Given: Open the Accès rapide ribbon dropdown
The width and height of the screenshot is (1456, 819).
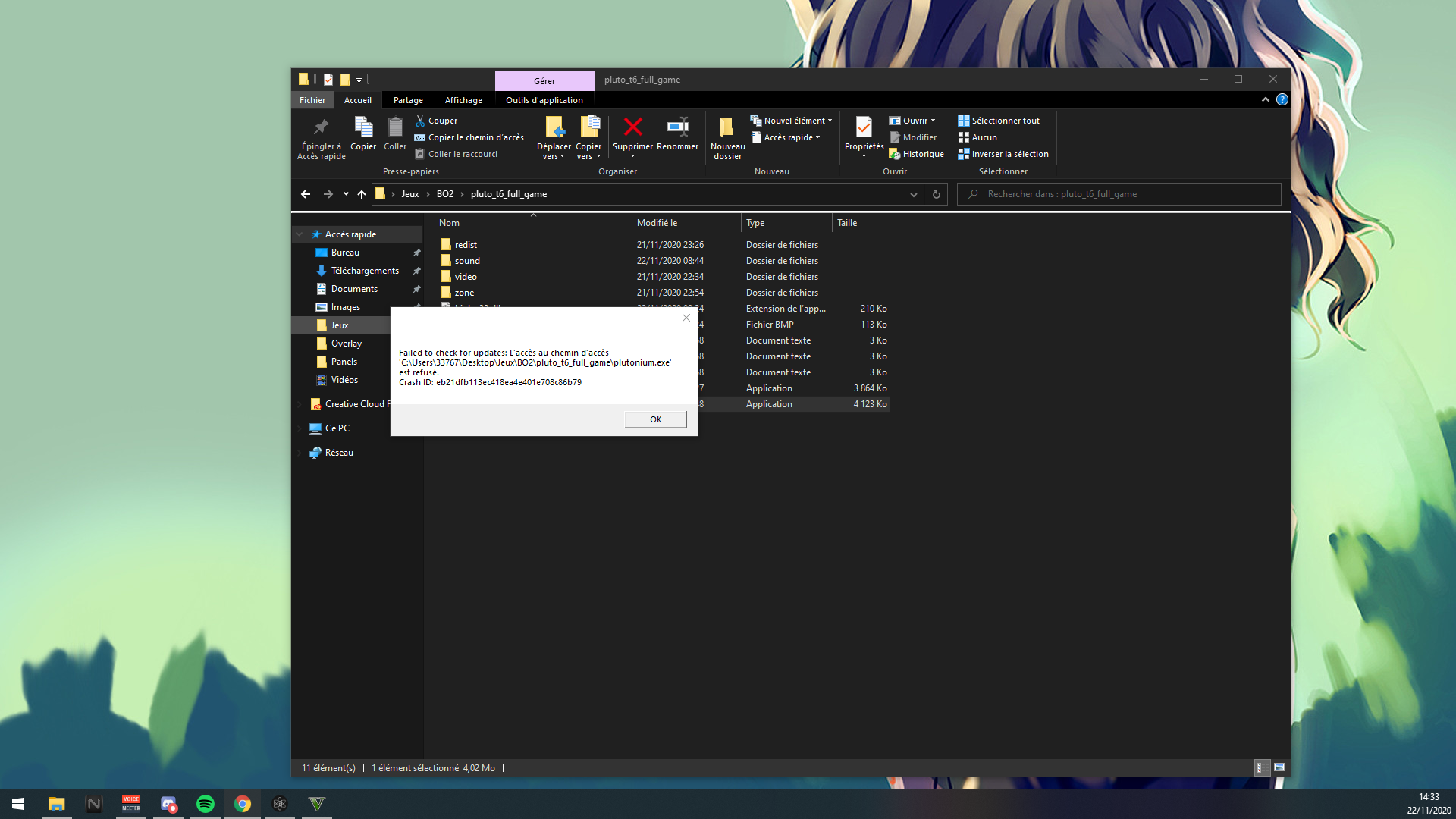Looking at the screenshot, I should (786, 137).
